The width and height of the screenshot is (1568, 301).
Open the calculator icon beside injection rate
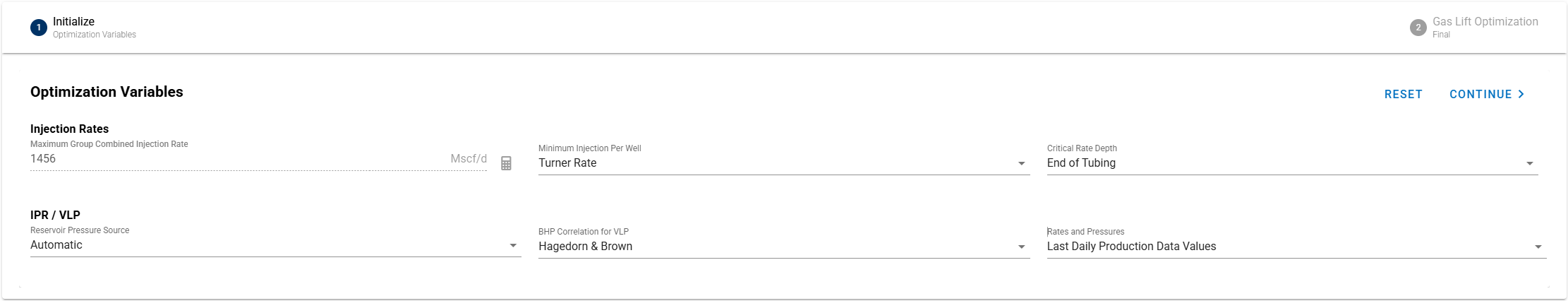506,163
